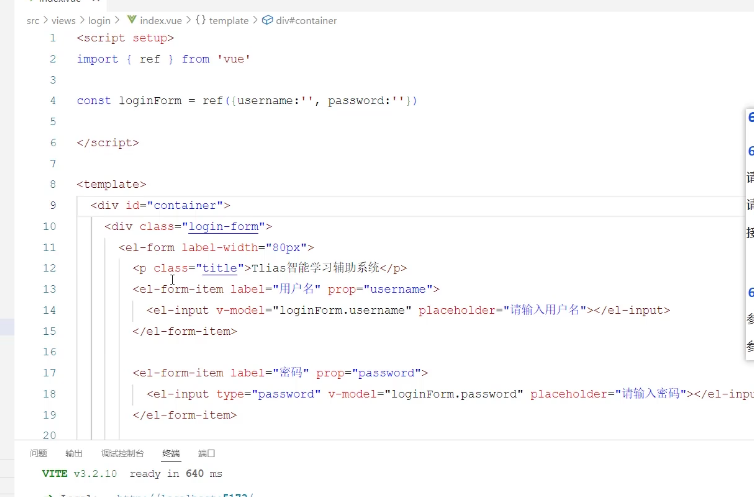Click the closing '</script>' tag
The image size is (754, 497).
point(108,143)
